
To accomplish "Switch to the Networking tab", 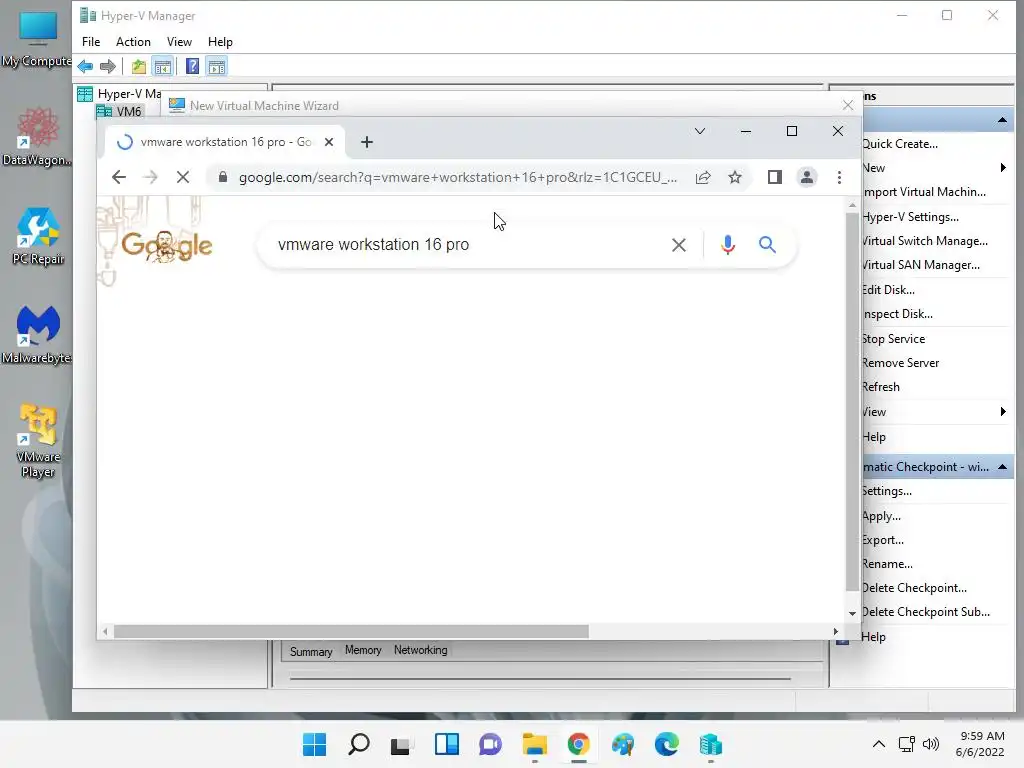I will coord(421,650).
